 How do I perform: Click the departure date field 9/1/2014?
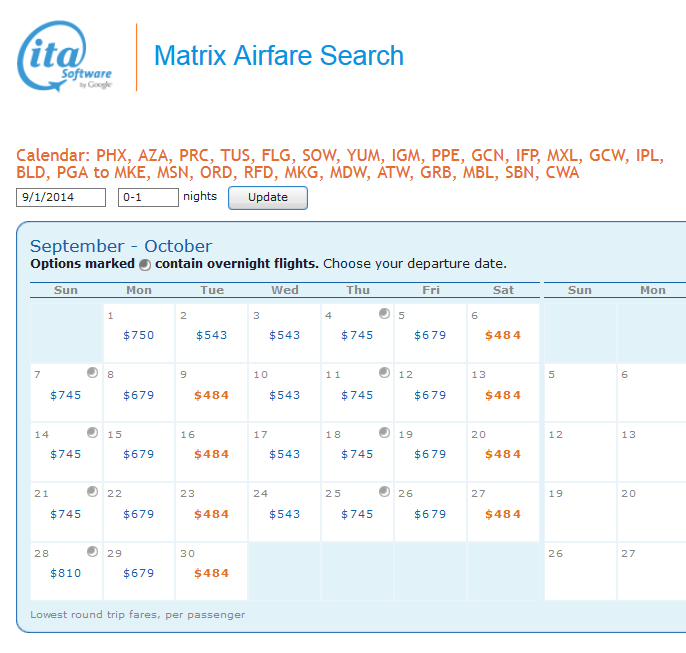coord(61,197)
